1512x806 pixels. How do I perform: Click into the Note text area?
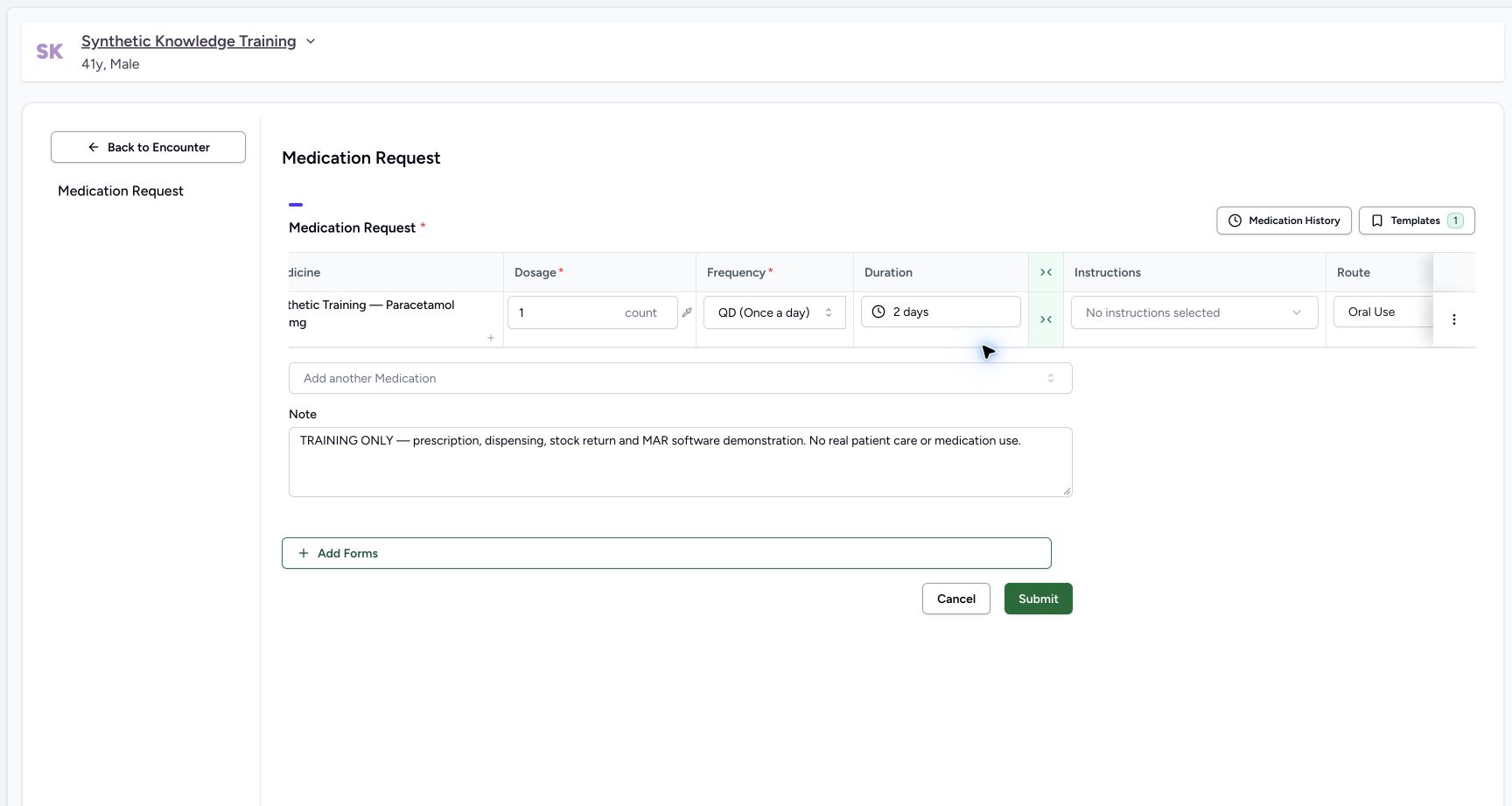point(680,462)
